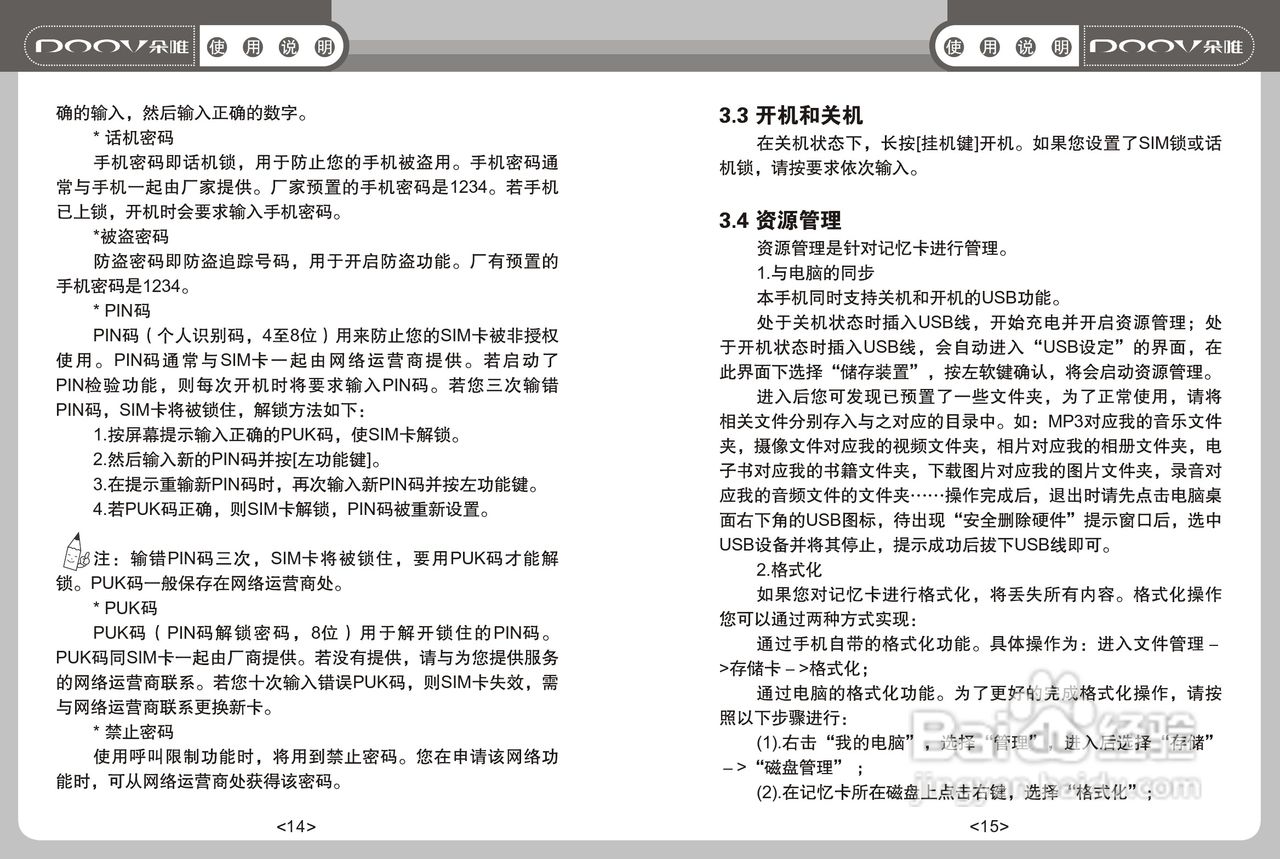Select the top line 确的输入，然后输入正确的数字。
Image resolution: width=1280 pixels, height=859 pixels.
(x=182, y=112)
